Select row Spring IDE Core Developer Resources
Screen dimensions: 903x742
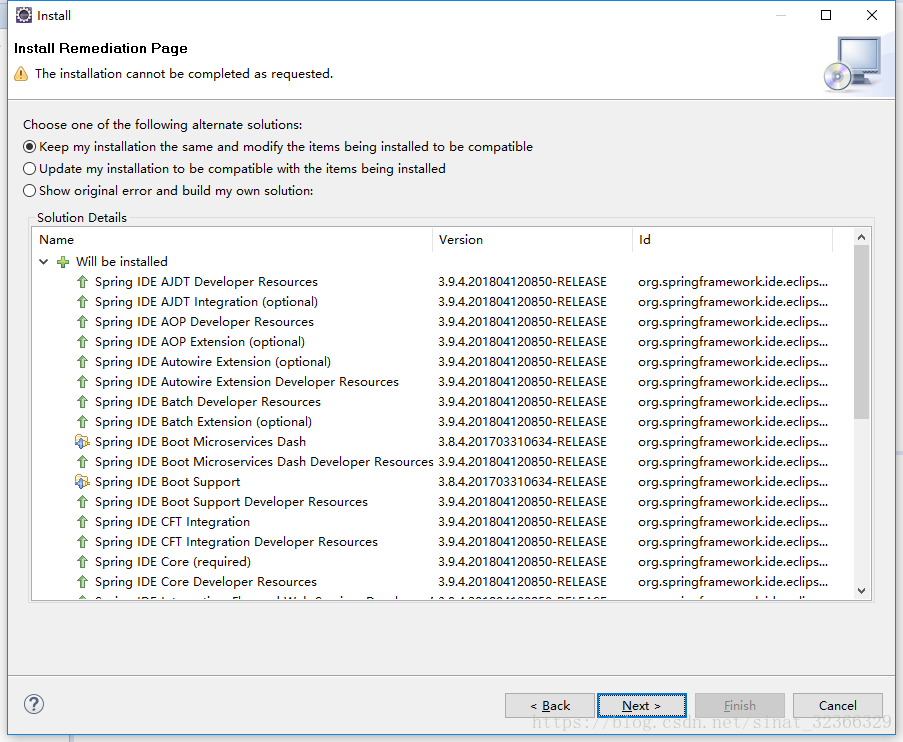(442, 582)
